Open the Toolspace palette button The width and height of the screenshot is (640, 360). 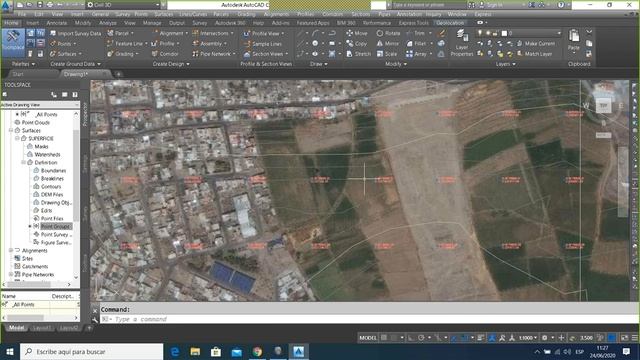tap(13, 42)
